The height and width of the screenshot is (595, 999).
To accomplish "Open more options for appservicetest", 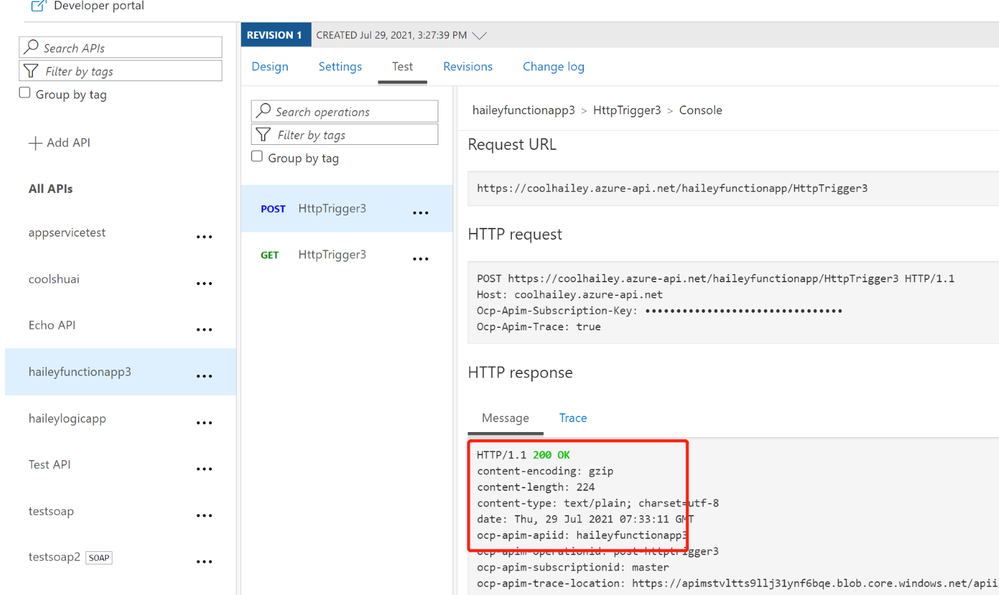I will pyautogui.click(x=204, y=237).
